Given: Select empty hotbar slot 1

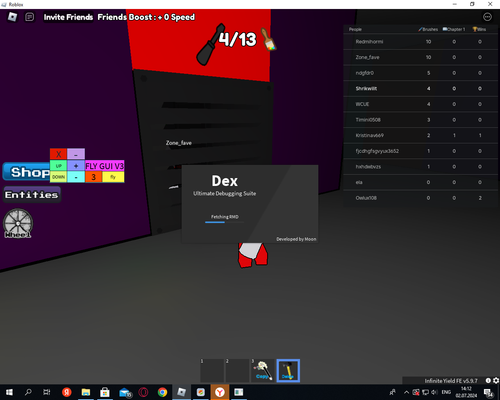Looking at the screenshot, I should pos(212,370).
